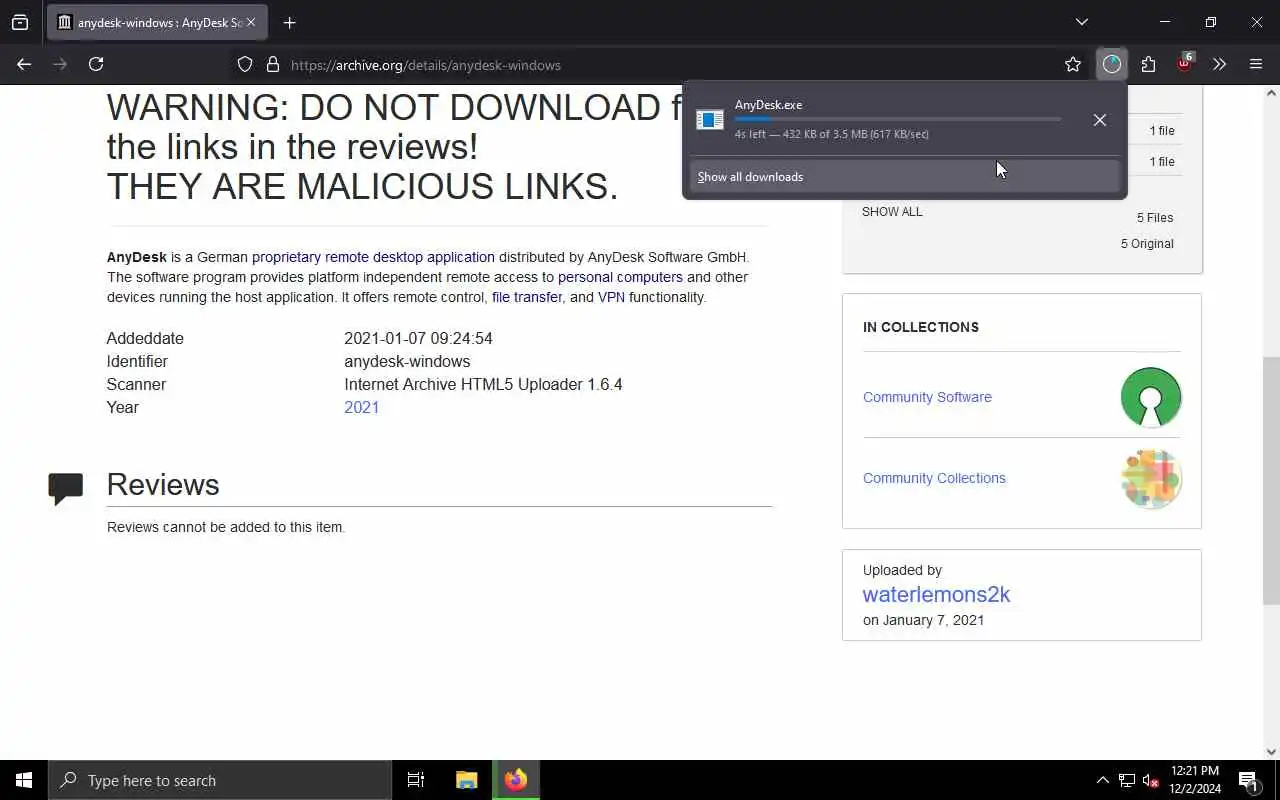Click the scrollbar down arrow
This screenshot has width=1280, height=800.
point(1272,751)
